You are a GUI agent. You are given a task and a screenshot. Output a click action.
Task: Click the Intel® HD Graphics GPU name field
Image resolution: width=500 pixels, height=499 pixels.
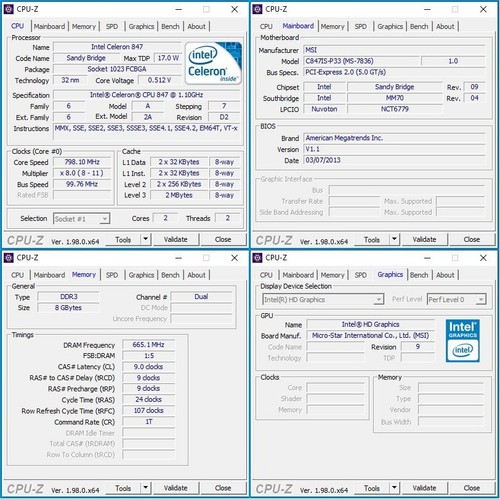click(370, 324)
